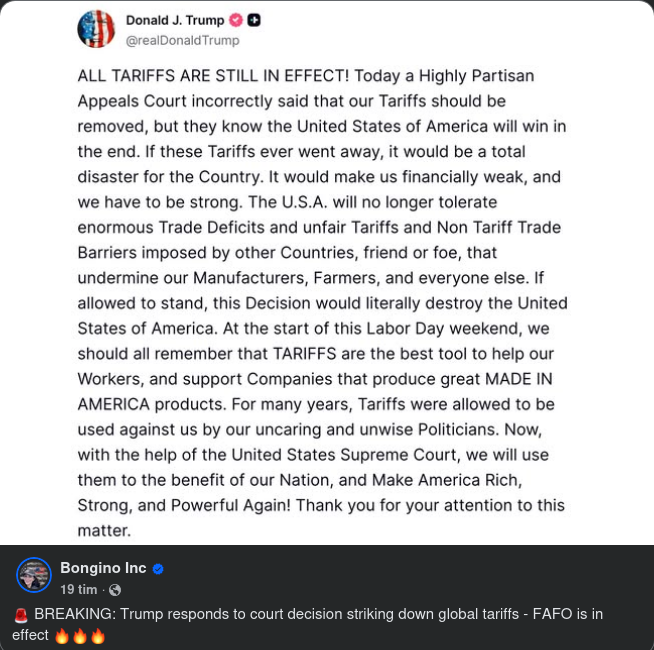Click the "19 tim" post timestamp
The width and height of the screenshot is (654, 650).
click(x=79, y=590)
